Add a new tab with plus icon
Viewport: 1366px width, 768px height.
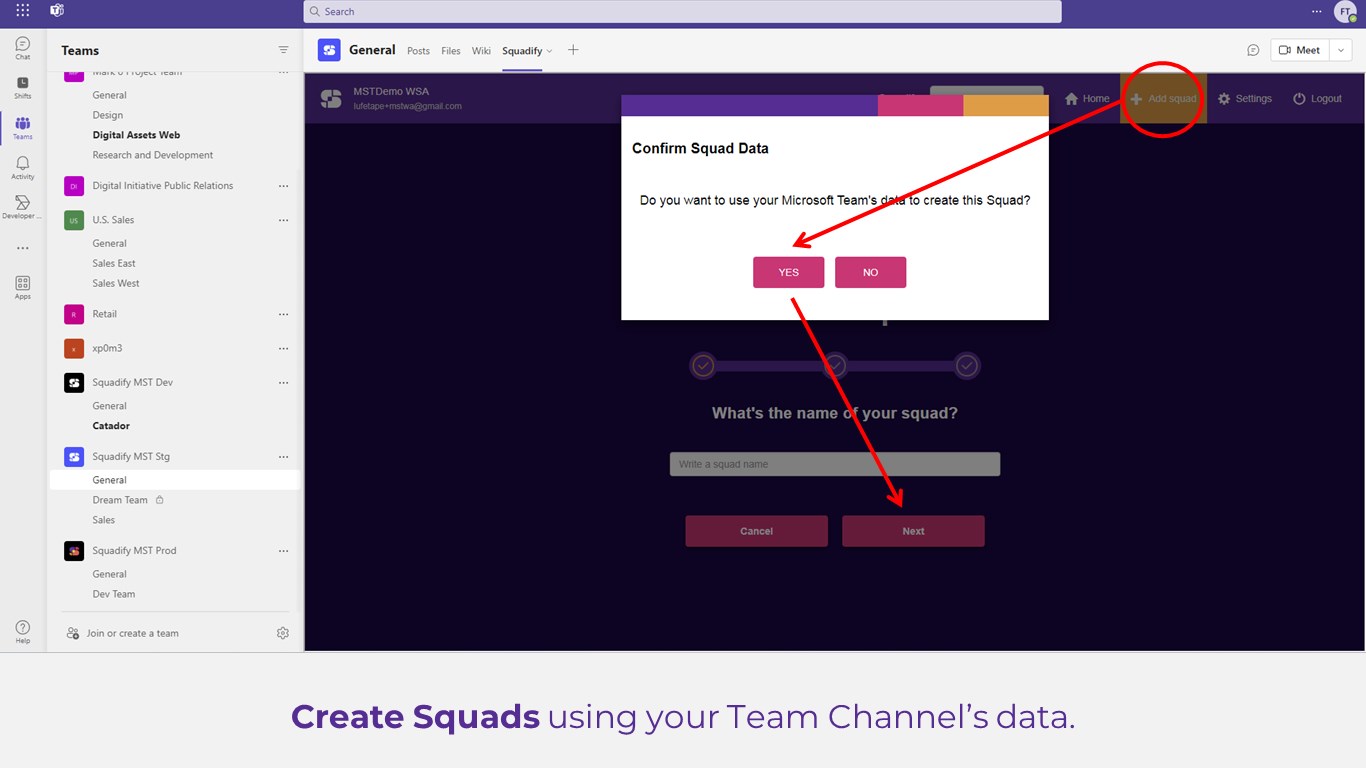573,50
